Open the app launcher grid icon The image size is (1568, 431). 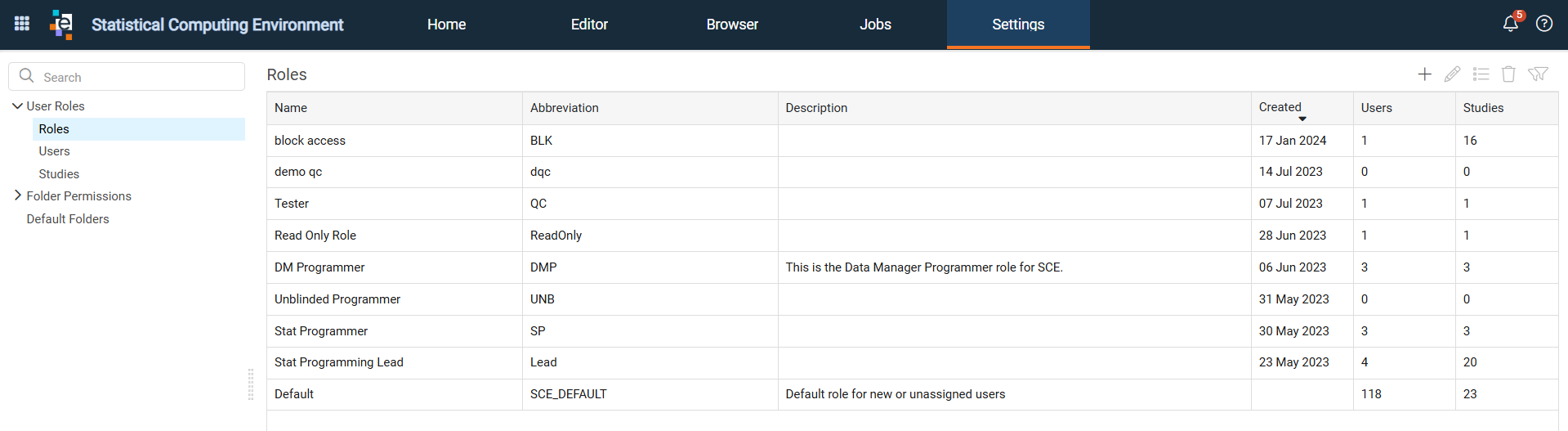[x=22, y=24]
